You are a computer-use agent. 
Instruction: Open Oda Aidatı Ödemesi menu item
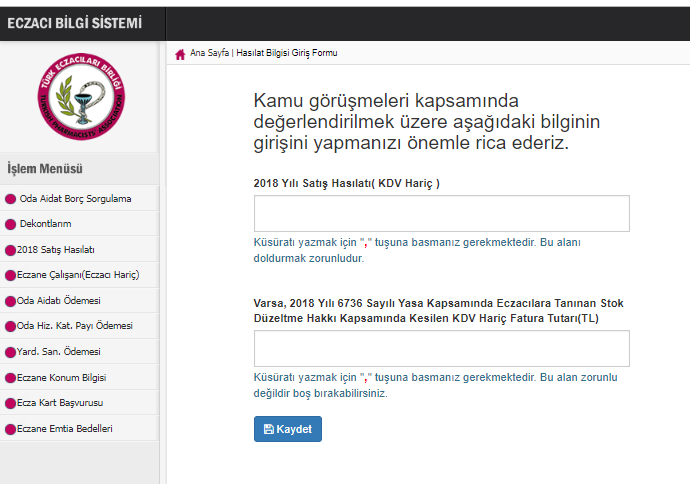(x=59, y=301)
